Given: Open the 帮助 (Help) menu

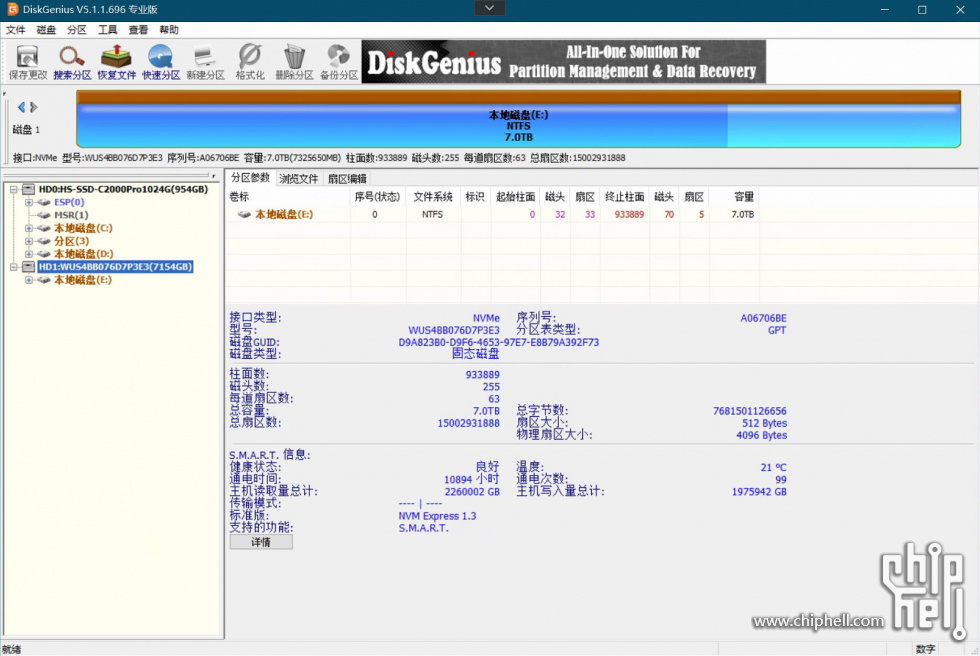Looking at the screenshot, I should (169, 30).
